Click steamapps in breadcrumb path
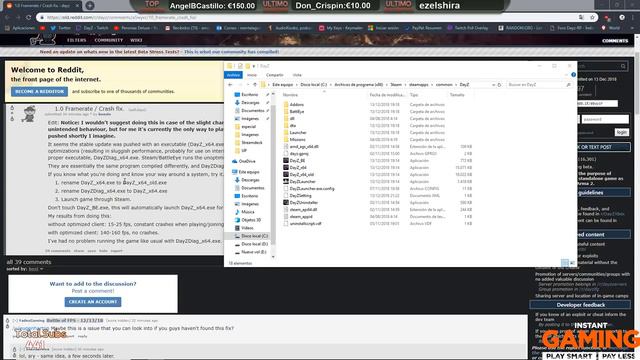Viewport: 640px width, 360px height. (x=418, y=85)
